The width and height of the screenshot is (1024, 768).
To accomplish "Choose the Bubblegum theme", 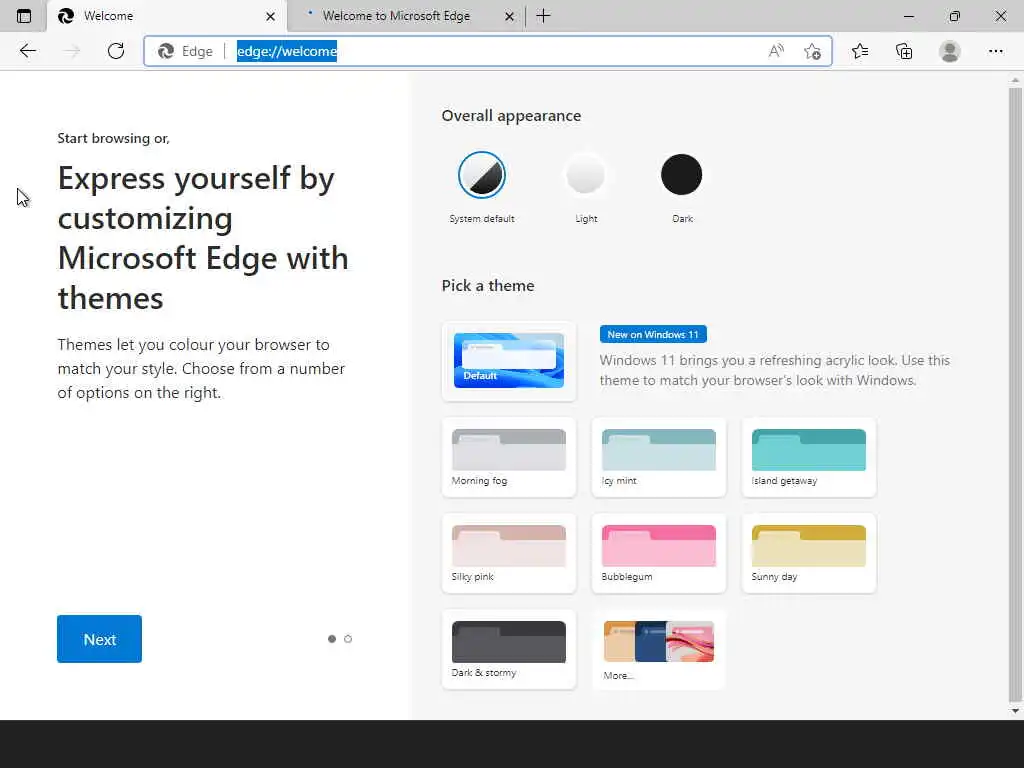I will click(x=658, y=553).
